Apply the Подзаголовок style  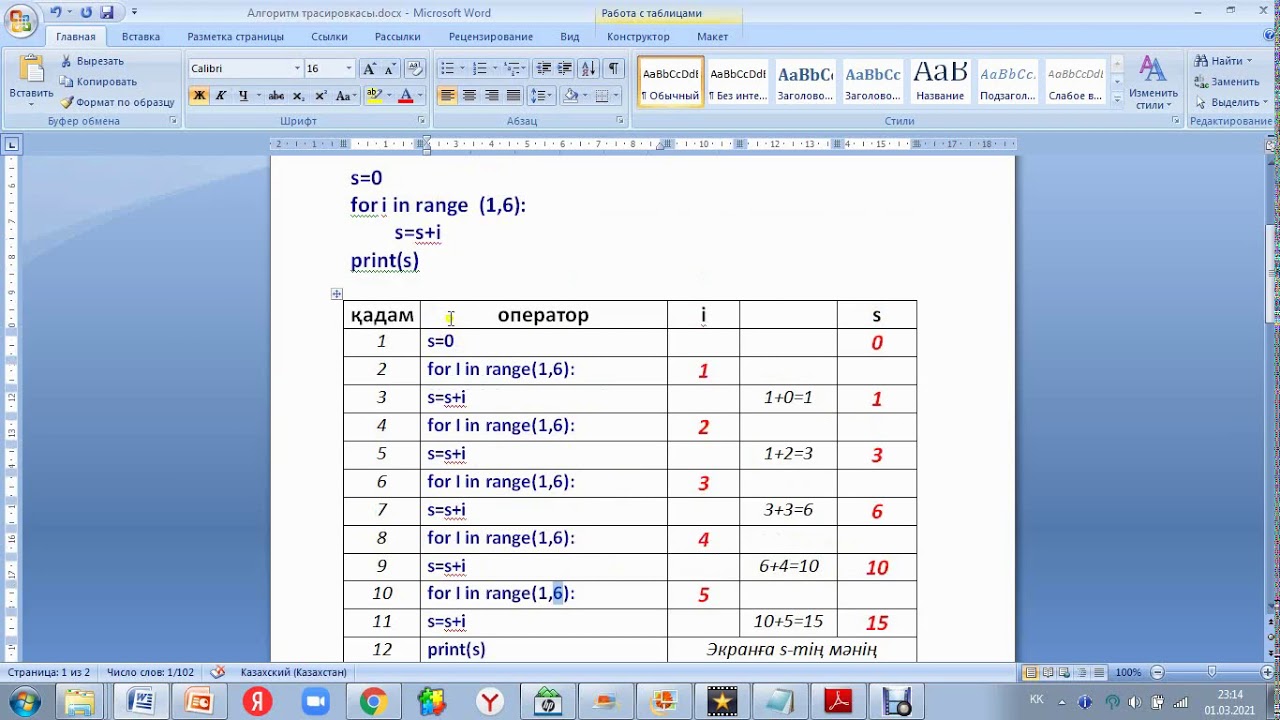pos(1007,82)
